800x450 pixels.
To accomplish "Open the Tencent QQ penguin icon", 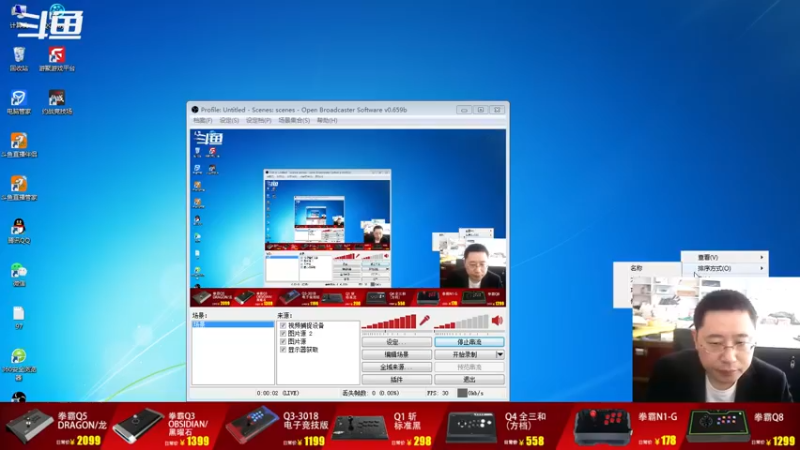I will coord(19,231).
